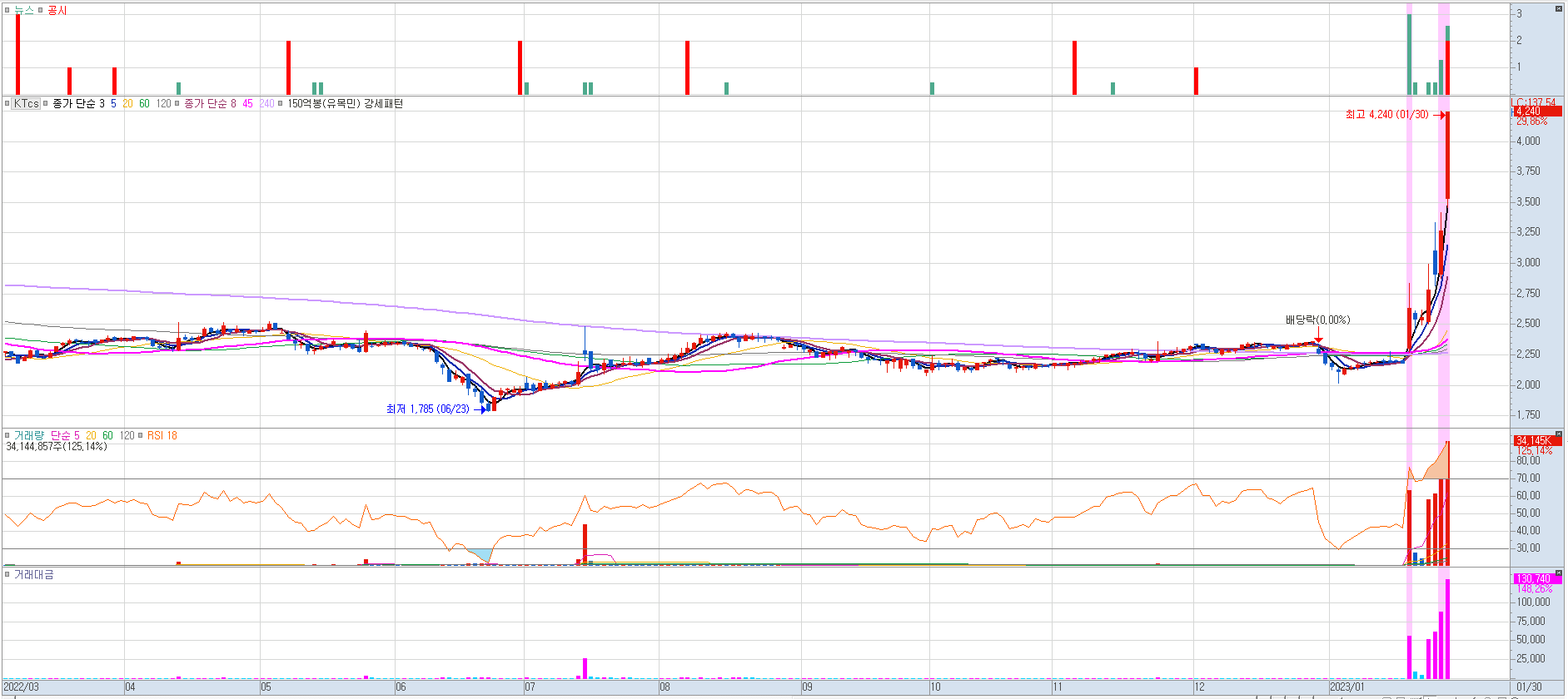Click the gray 120 moving average value in price legend
The image size is (1568, 699).
click(163, 104)
